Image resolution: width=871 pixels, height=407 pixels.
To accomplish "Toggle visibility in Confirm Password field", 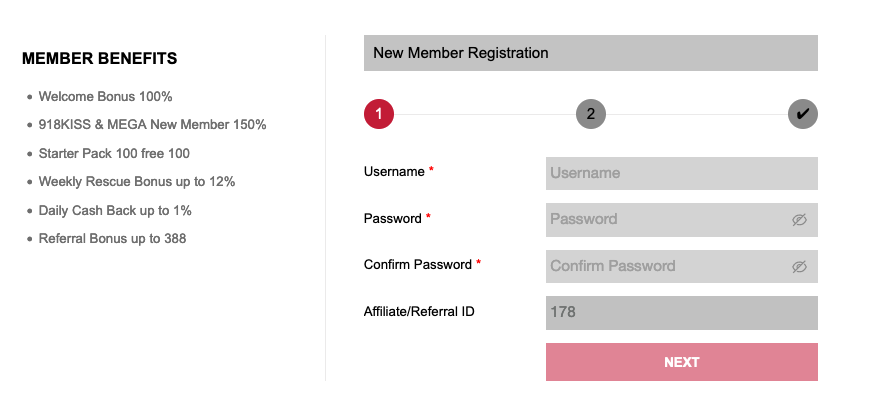I will pyautogui.click(x=799, y=267).
